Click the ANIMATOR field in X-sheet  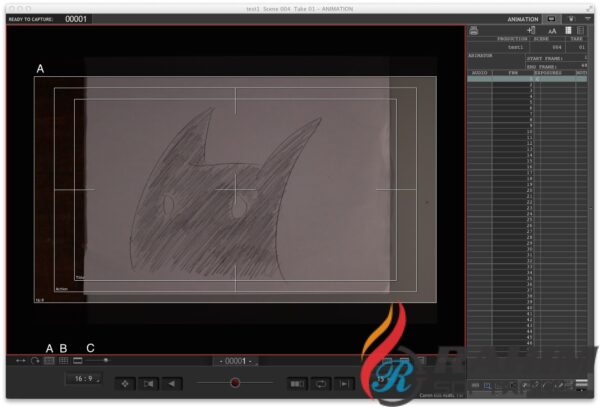[496, 60]
